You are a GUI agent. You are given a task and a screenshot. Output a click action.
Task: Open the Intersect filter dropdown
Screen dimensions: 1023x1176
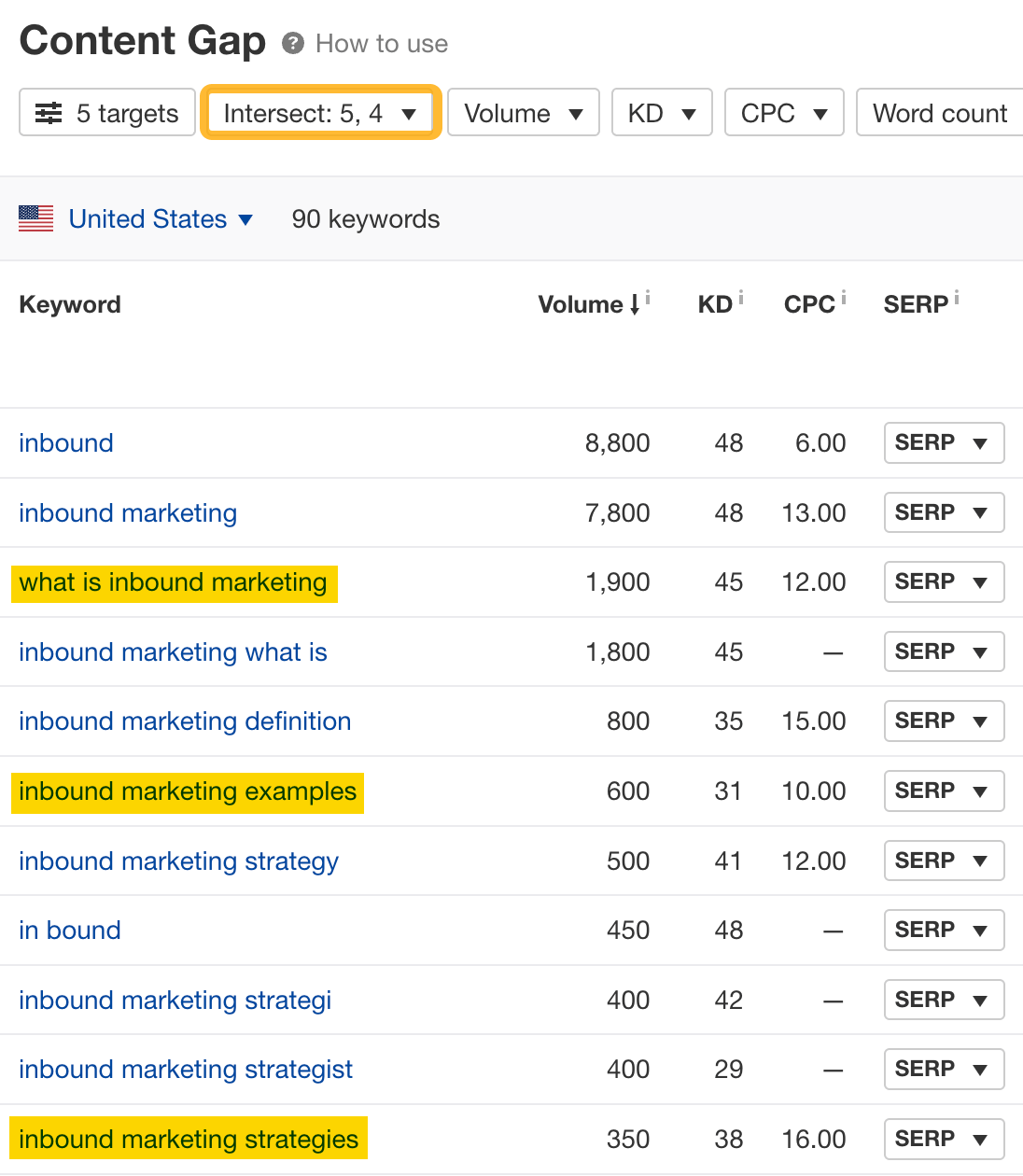[x=320, y=112]
